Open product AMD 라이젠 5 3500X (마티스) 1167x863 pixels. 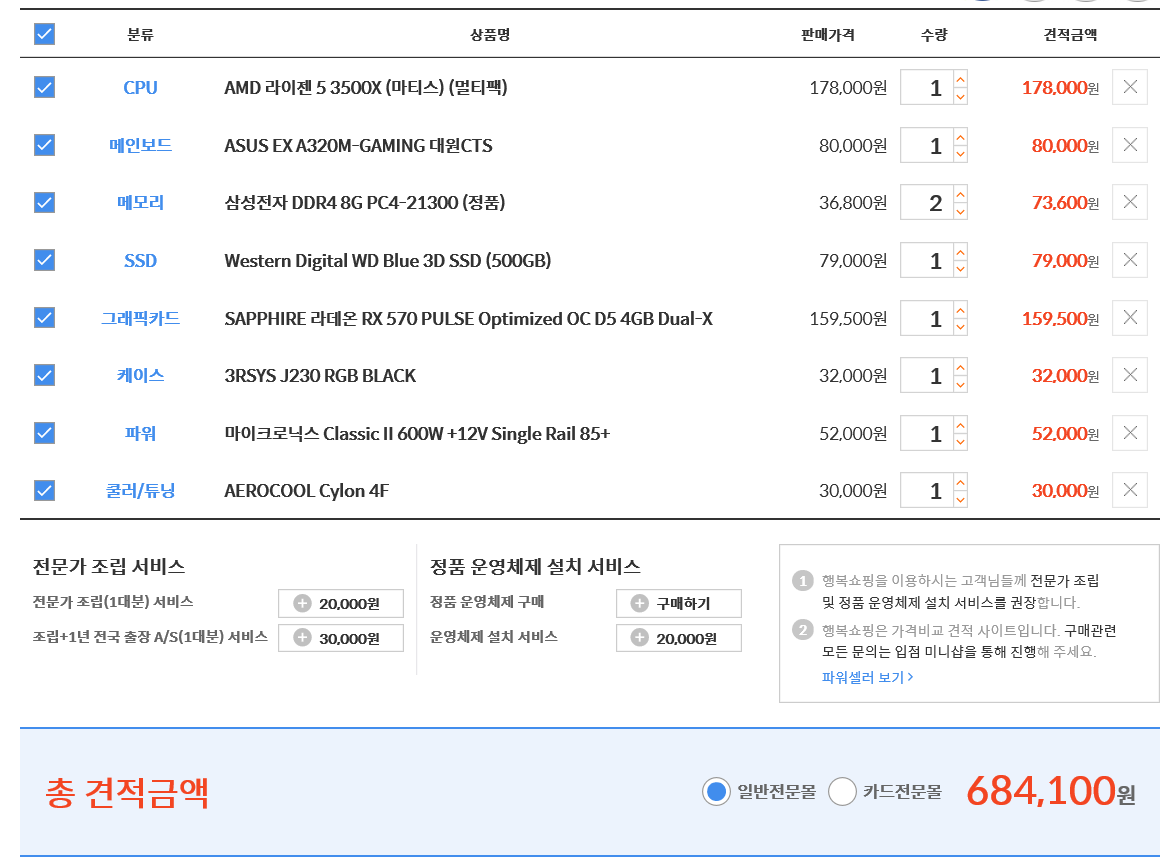click(x=365, y=88)
